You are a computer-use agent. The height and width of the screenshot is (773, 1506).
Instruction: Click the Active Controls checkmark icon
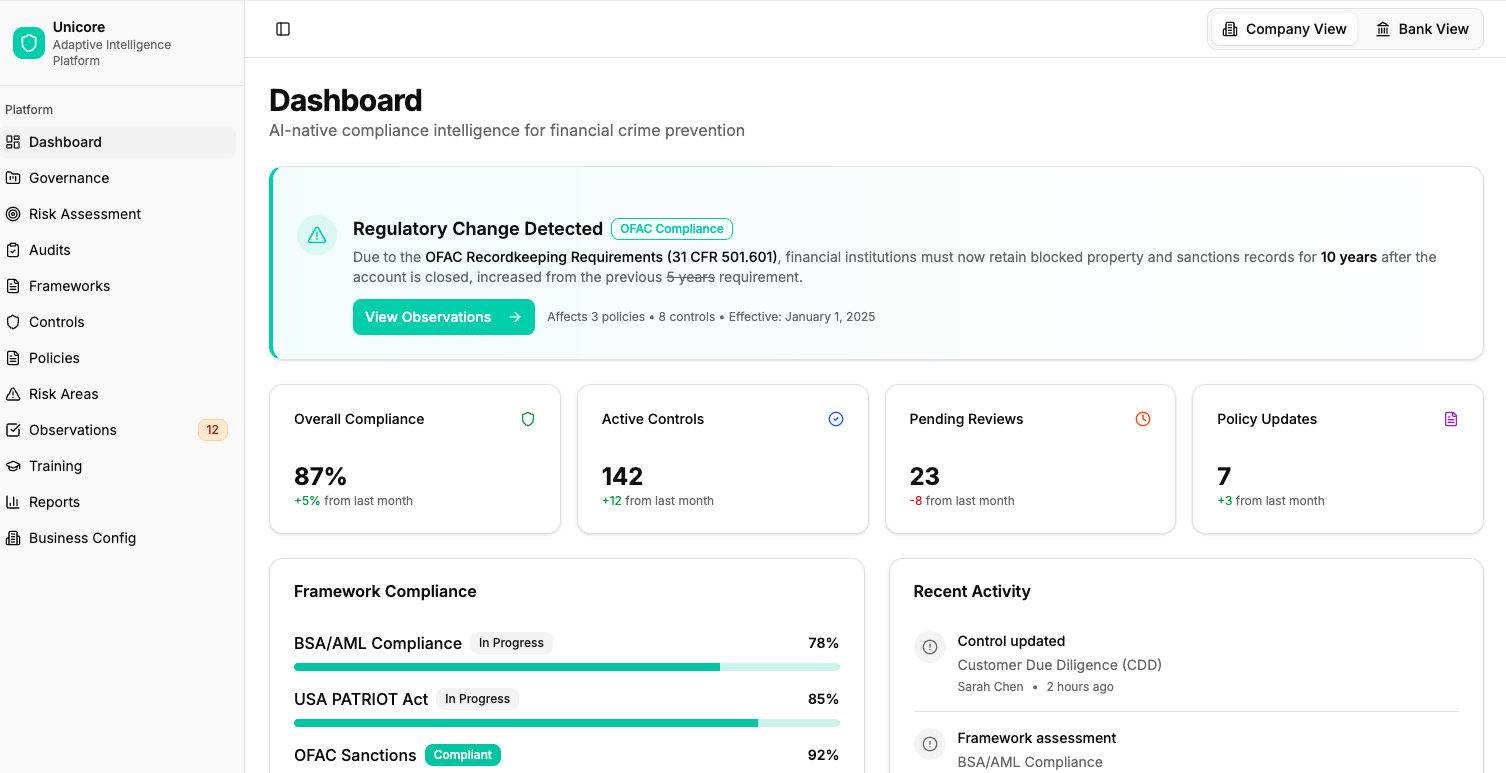pyautogui.click(x=836, y=419)
